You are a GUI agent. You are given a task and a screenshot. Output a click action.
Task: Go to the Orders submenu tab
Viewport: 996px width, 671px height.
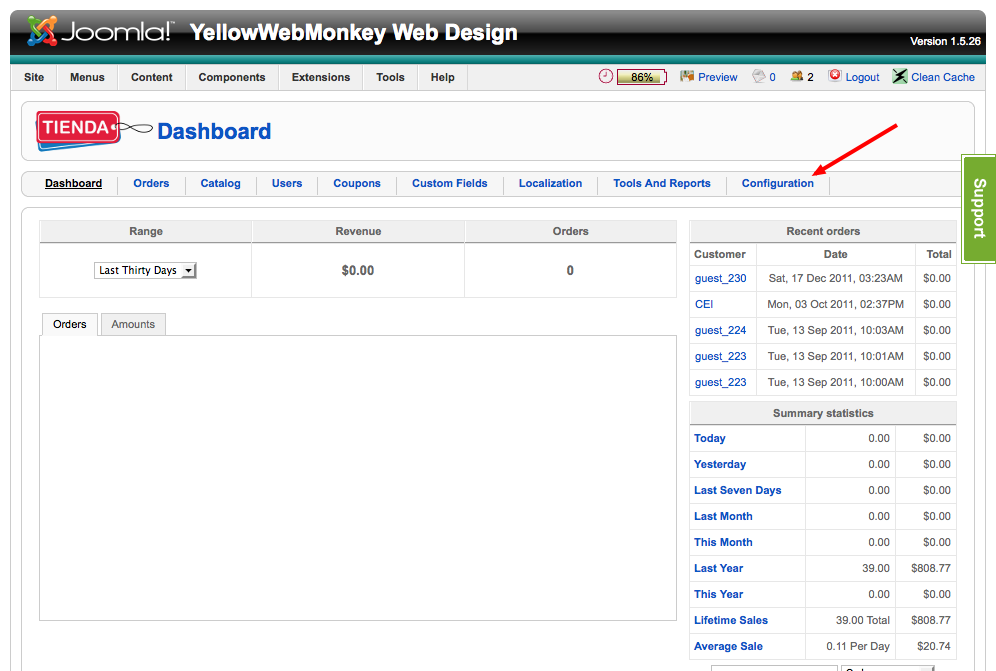[151, 183]
